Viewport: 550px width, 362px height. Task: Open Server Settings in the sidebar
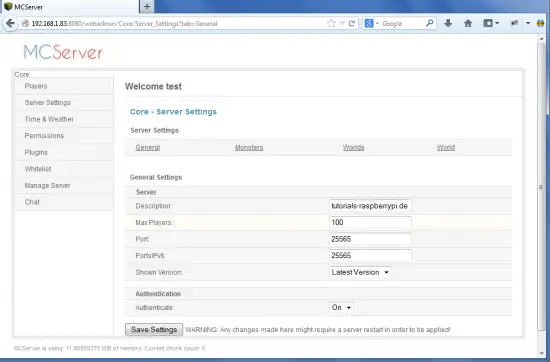tap(64, 102)
